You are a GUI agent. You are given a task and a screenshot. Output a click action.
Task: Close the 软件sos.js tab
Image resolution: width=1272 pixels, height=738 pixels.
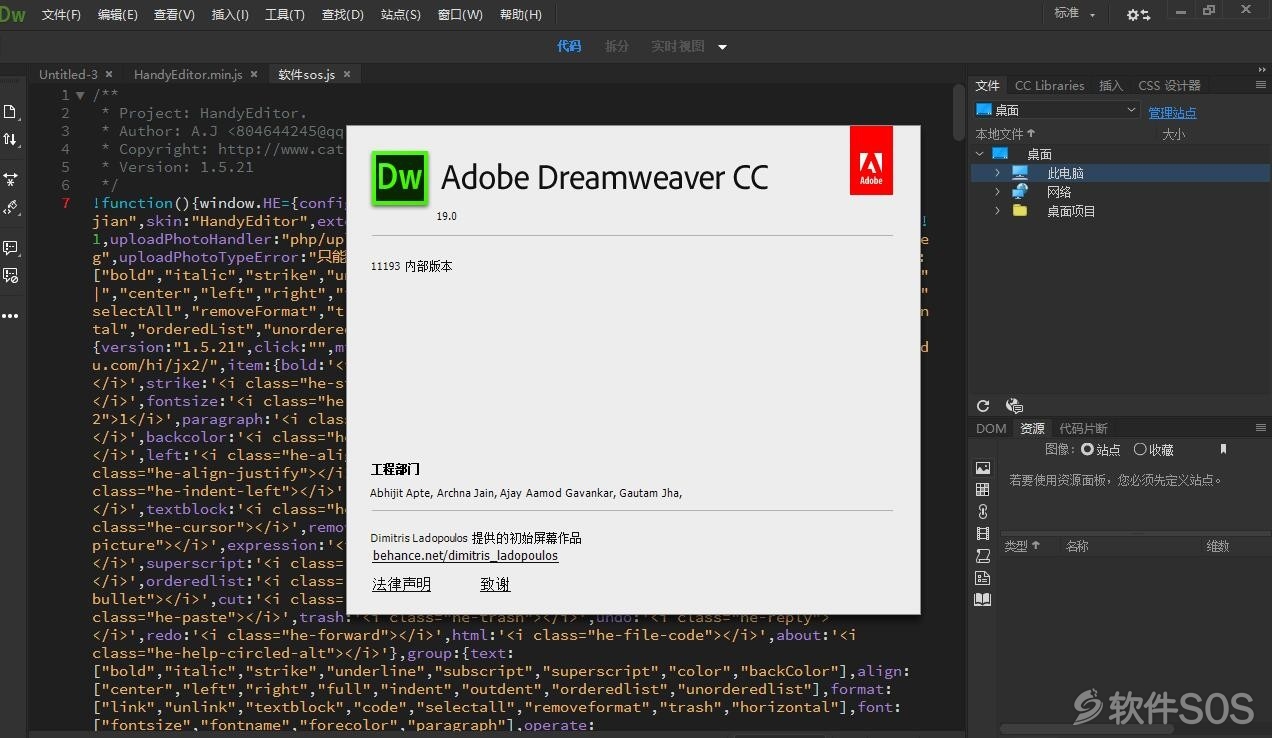coord(347,74)
